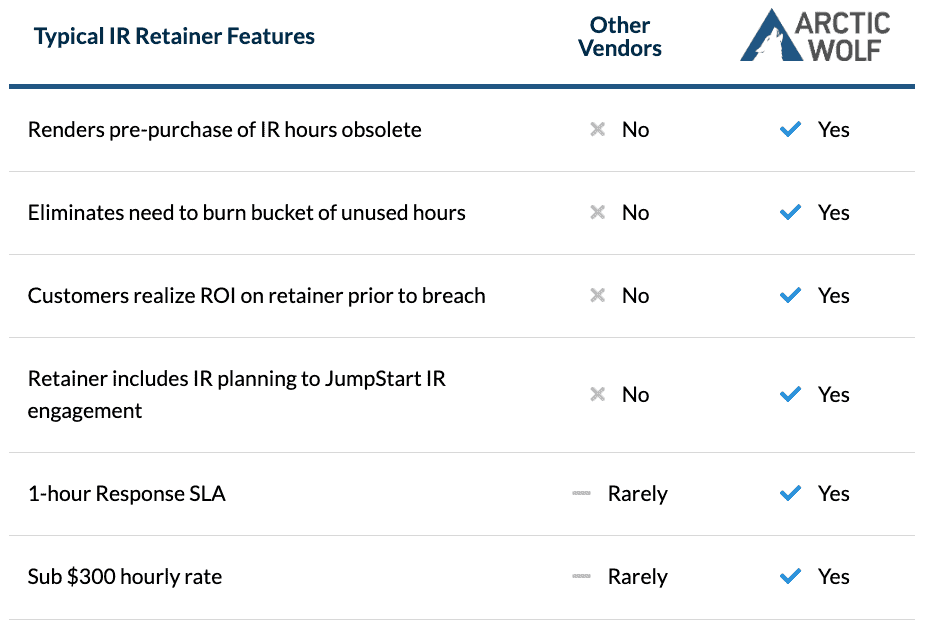
Task: Click Rarely text in 1-hour Response SLA row
Action: tap(638, 494)
